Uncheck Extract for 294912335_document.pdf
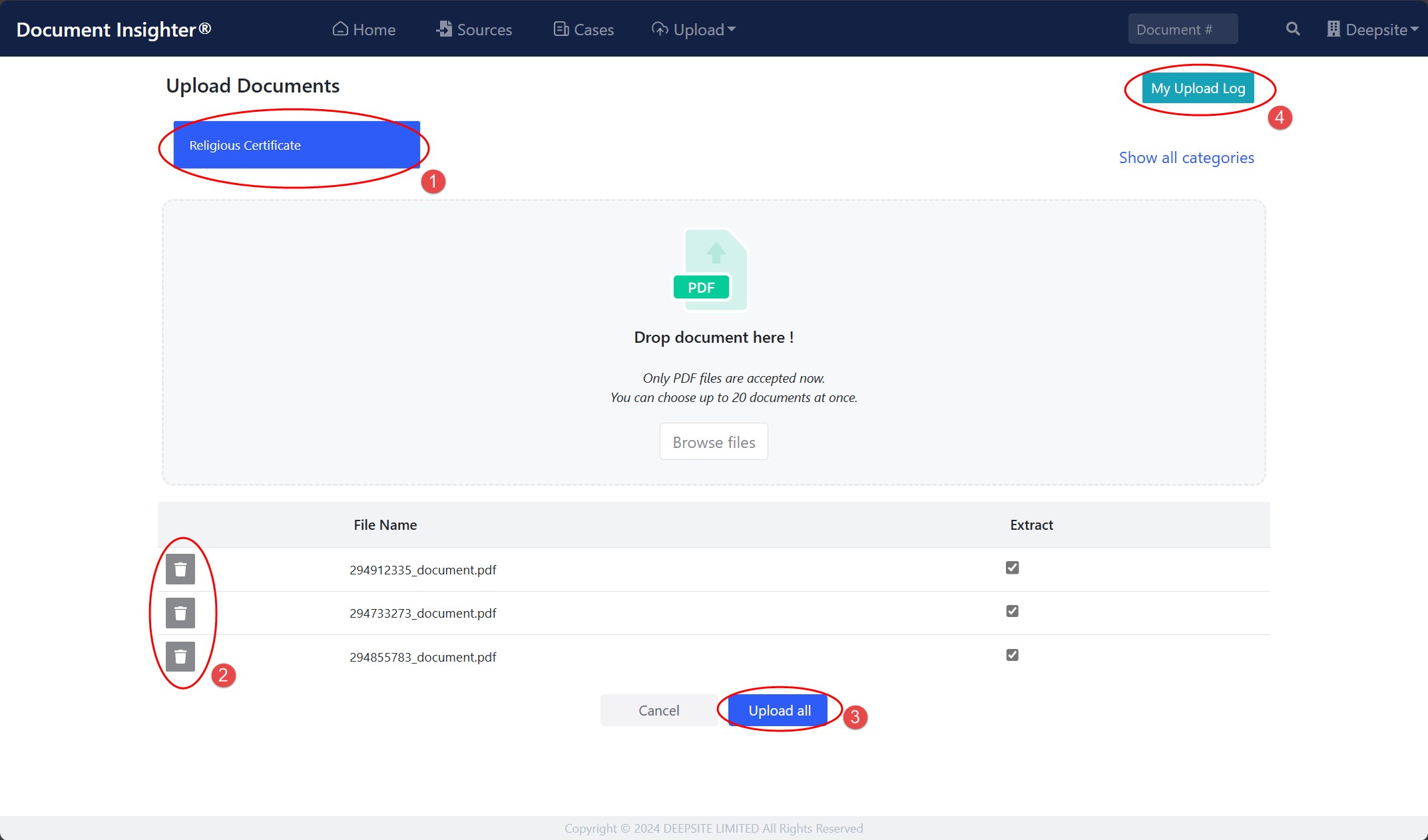 [x=1012, y=568]
